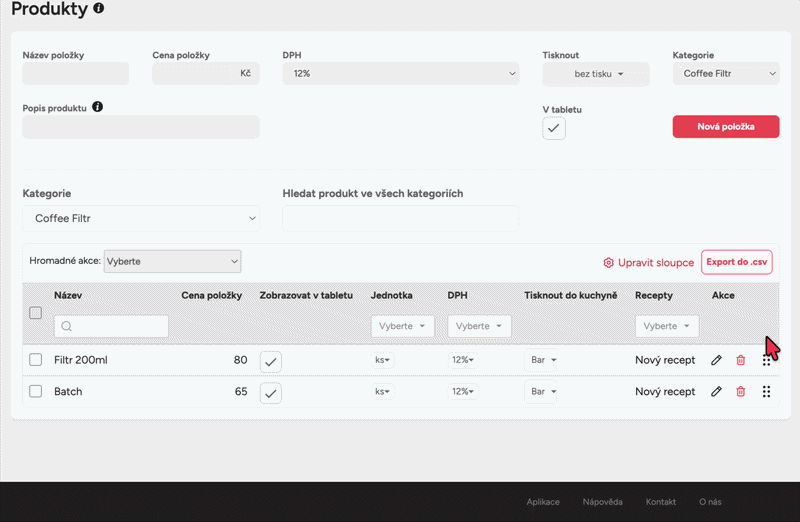This screenshot has height=522, width=800.
Task: Toggle the V tabletu checkbox
Action: click(x=554, y=128)
